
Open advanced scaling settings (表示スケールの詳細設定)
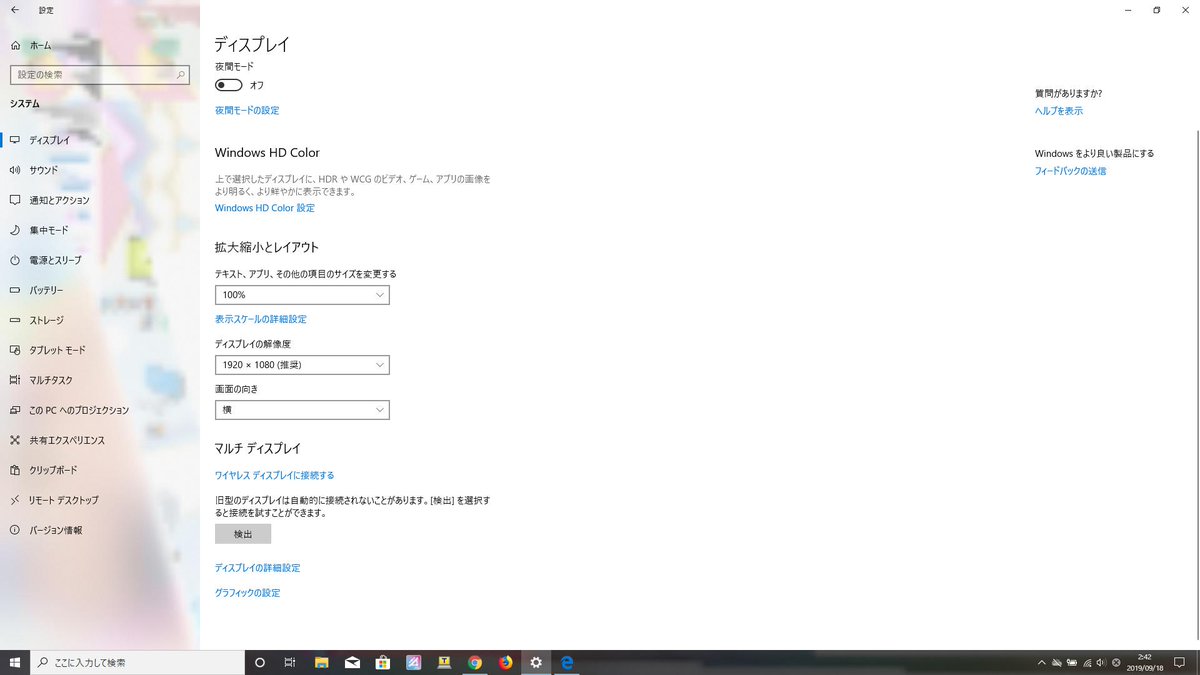pos(261,319)
